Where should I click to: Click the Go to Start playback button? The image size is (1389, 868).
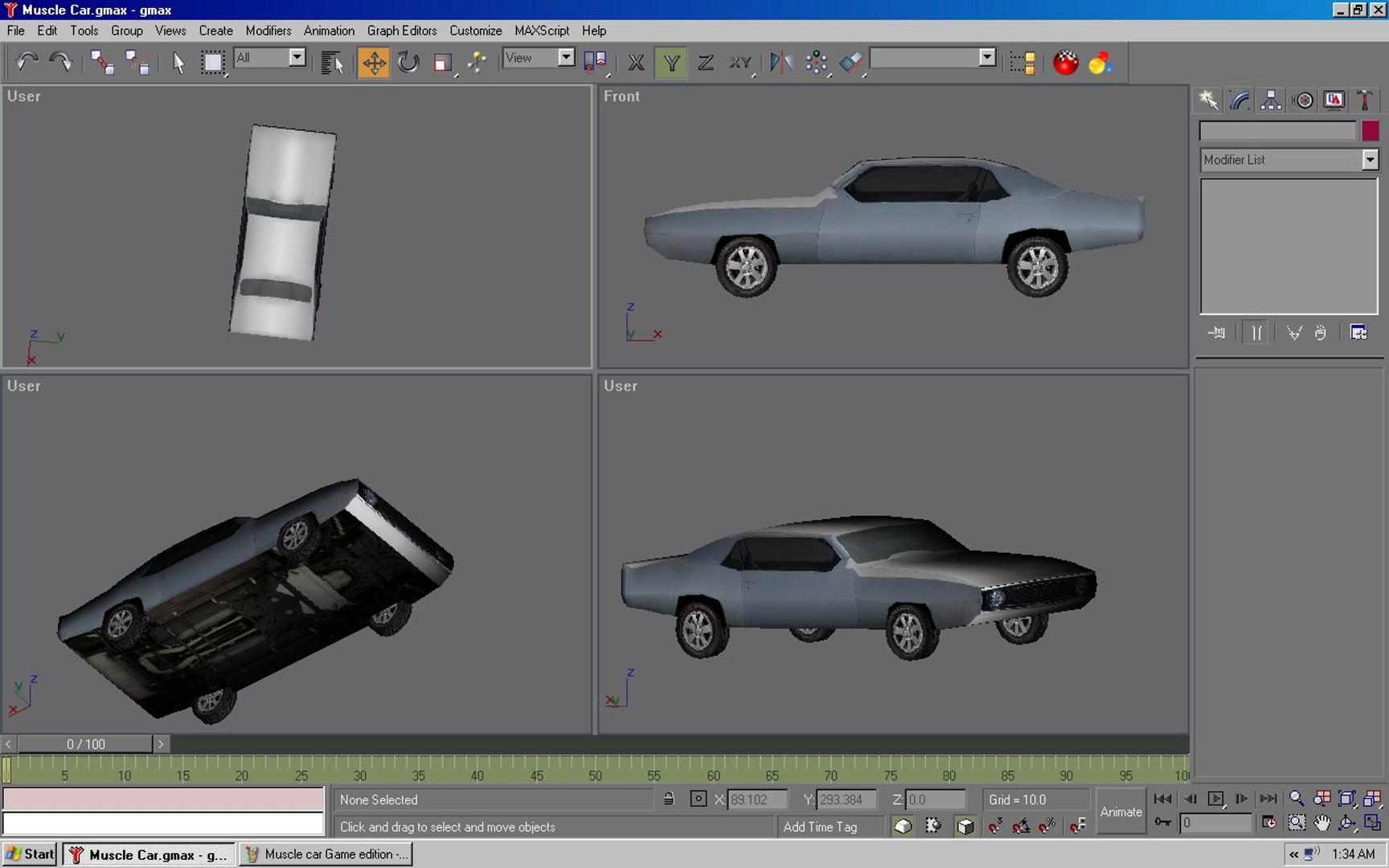pos(1162,798)
